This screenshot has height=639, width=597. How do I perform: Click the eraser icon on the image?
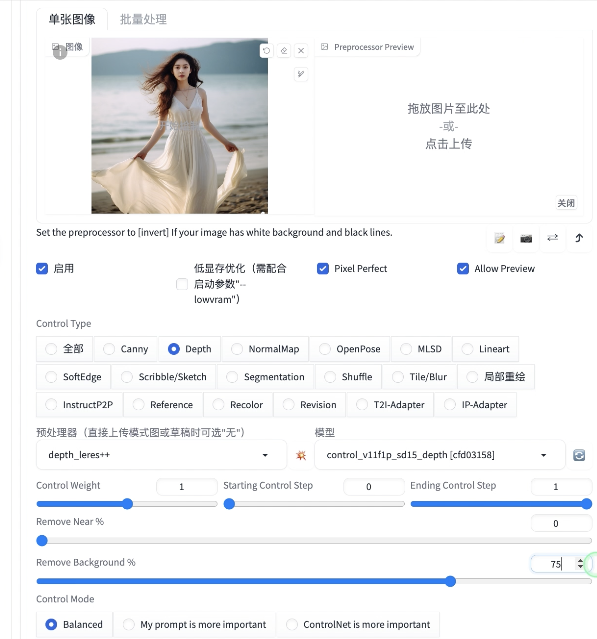pos(284,51)
